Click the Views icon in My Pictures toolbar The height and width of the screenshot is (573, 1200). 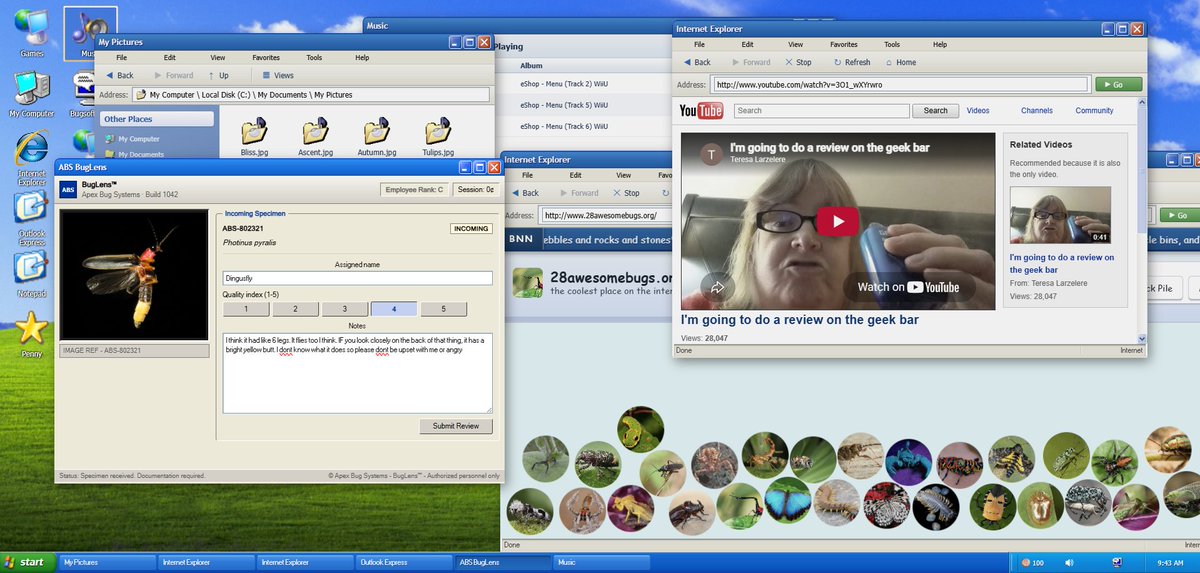tap(277, 75)
